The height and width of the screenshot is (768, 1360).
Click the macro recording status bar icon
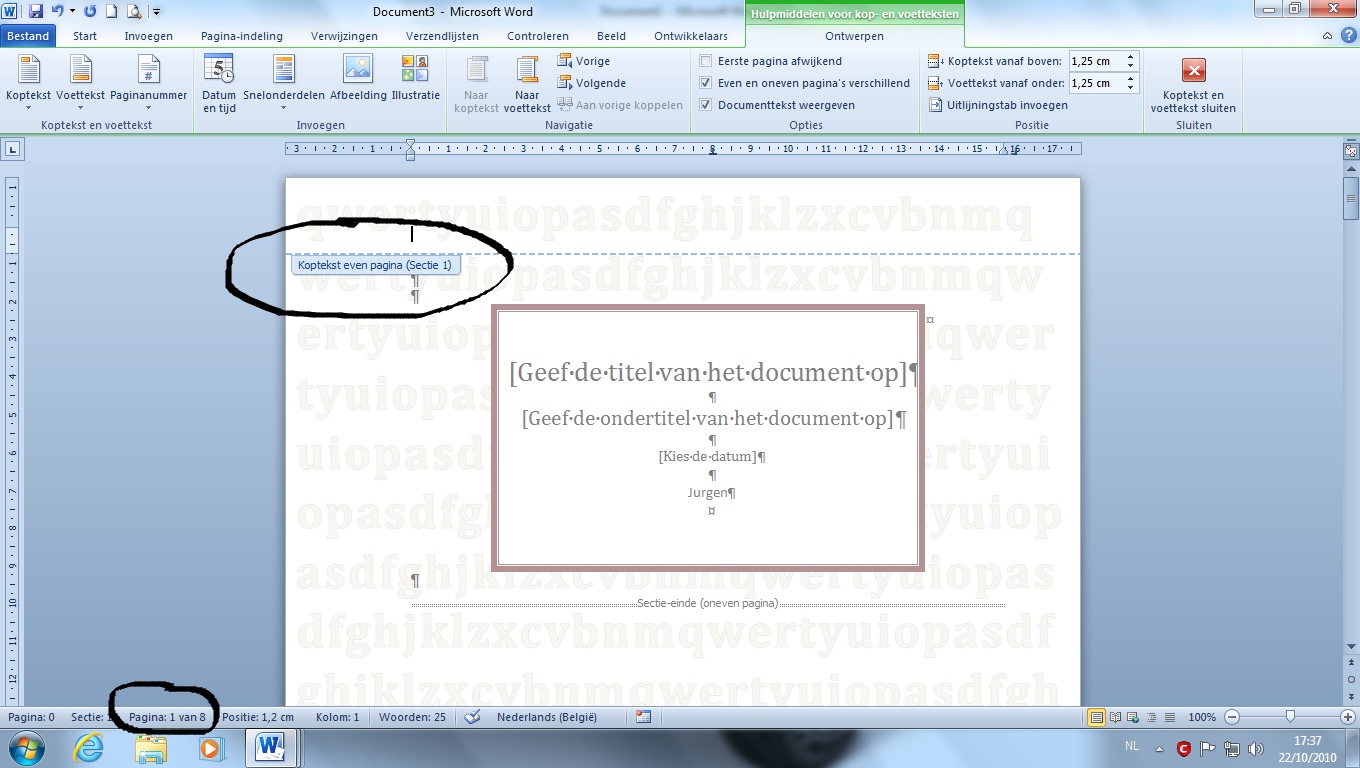(x=643, y=717)
